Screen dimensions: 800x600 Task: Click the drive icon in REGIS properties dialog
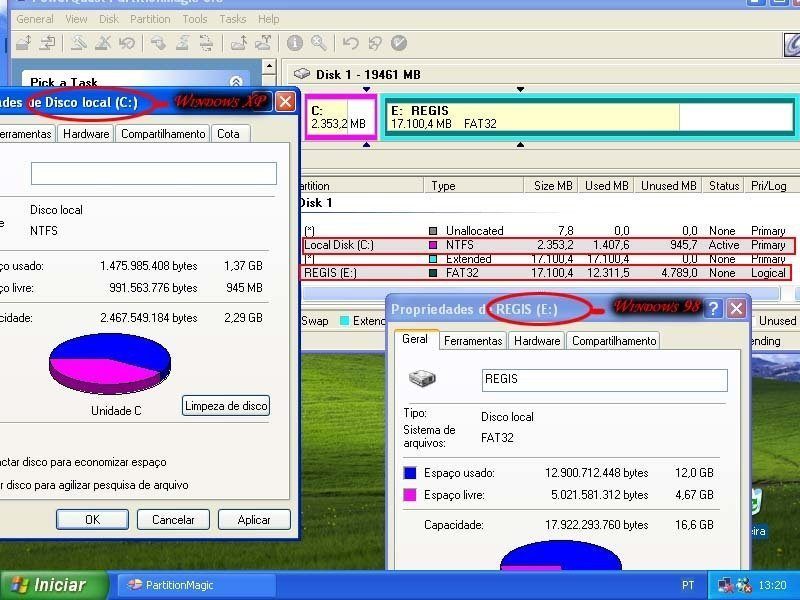[422, 379]
